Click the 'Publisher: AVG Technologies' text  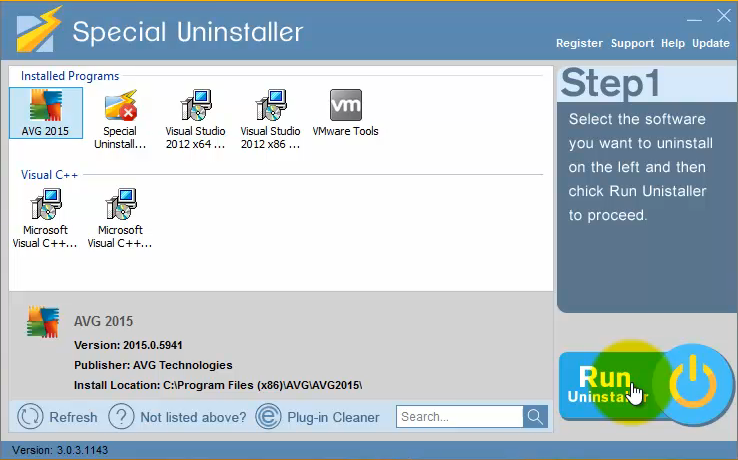pos(153,365)
